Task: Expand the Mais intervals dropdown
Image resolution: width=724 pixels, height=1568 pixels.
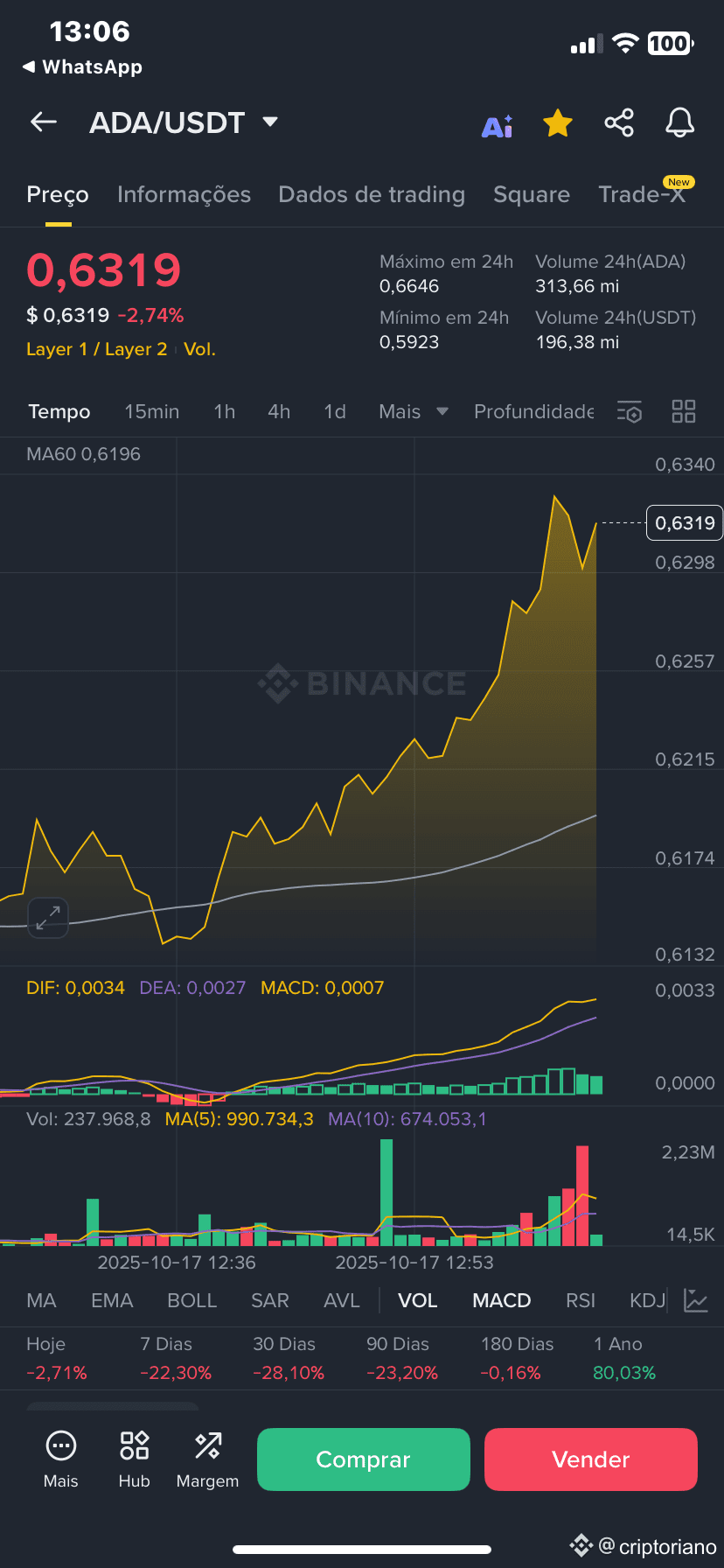Action: [413, 411]
